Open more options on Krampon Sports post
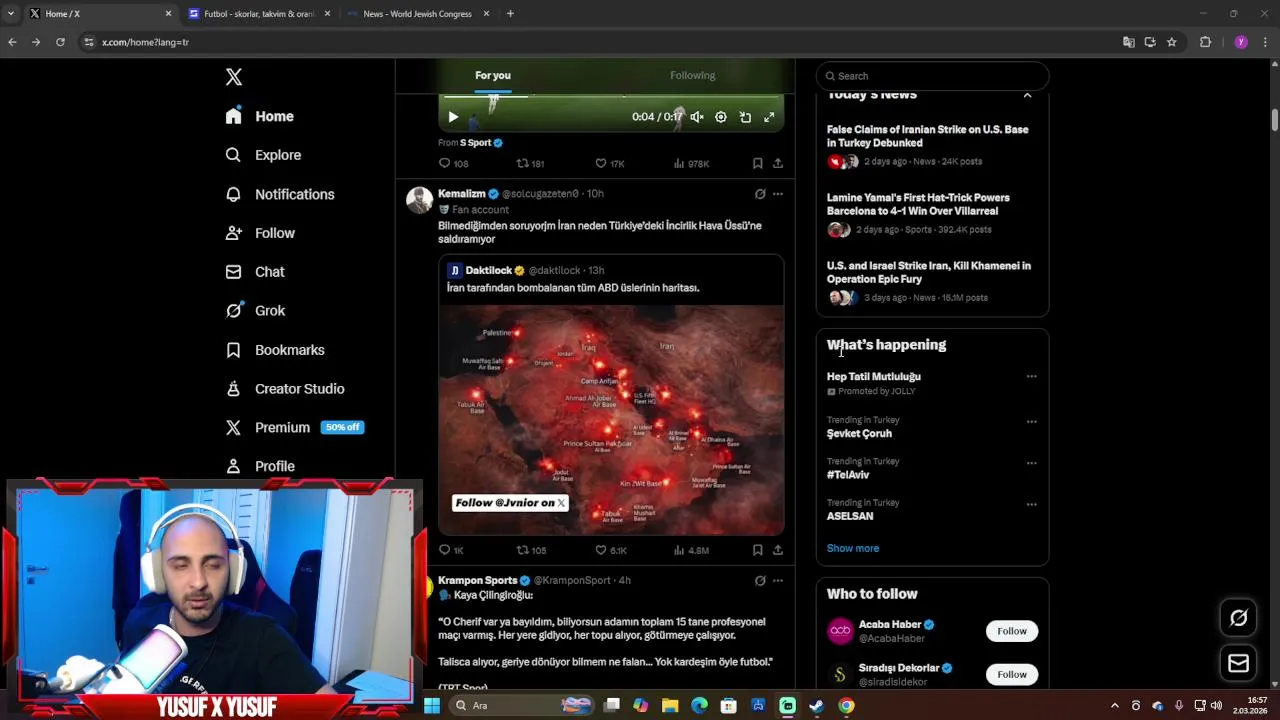The image size is (1280, 720). click(778, 581)
